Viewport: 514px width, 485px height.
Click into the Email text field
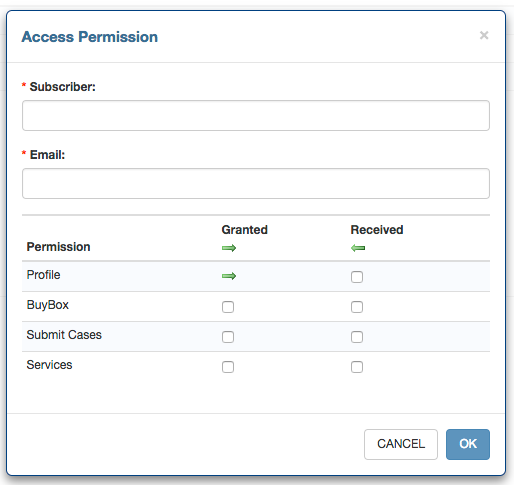pyautogui.click(x=256, y=183)
